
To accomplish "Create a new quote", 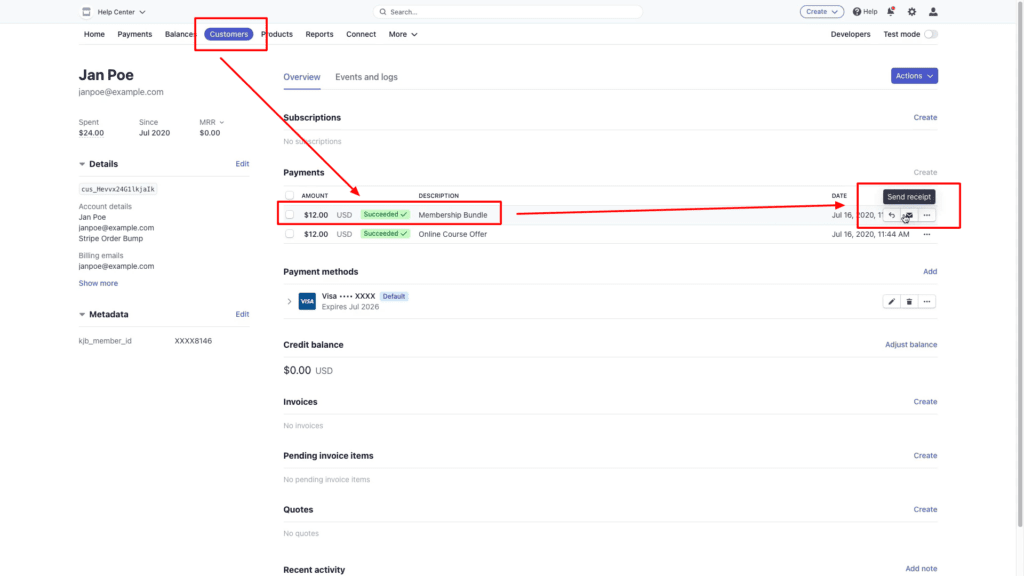I will coord(925,509).
